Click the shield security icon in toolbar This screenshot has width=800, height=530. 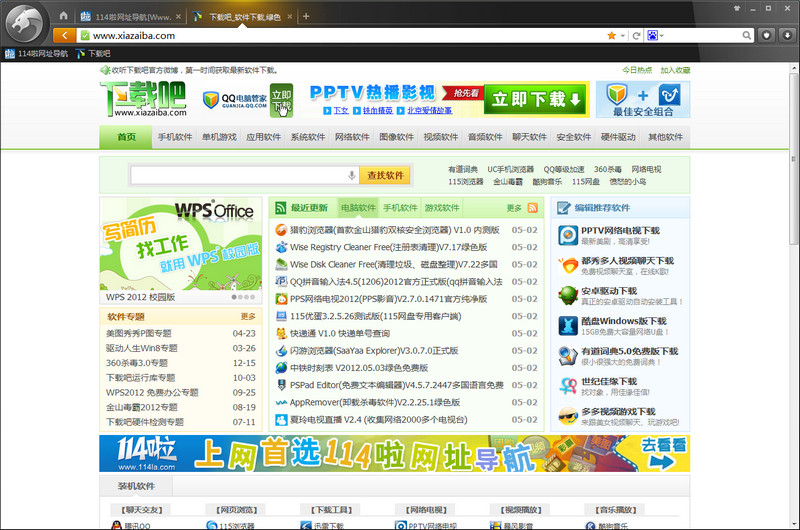pos(766,35)
